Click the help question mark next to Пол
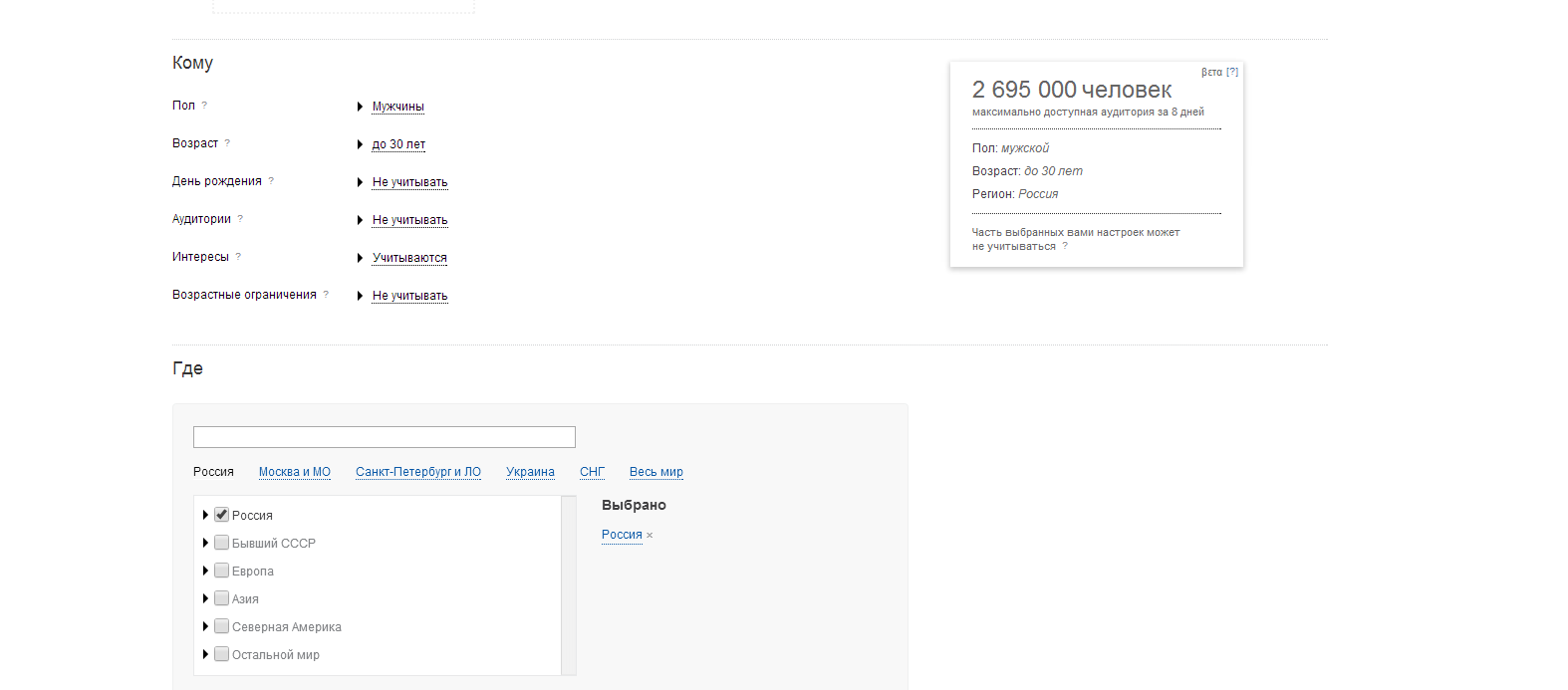This screenshot has width=1568, height=690. pos(204,105)
